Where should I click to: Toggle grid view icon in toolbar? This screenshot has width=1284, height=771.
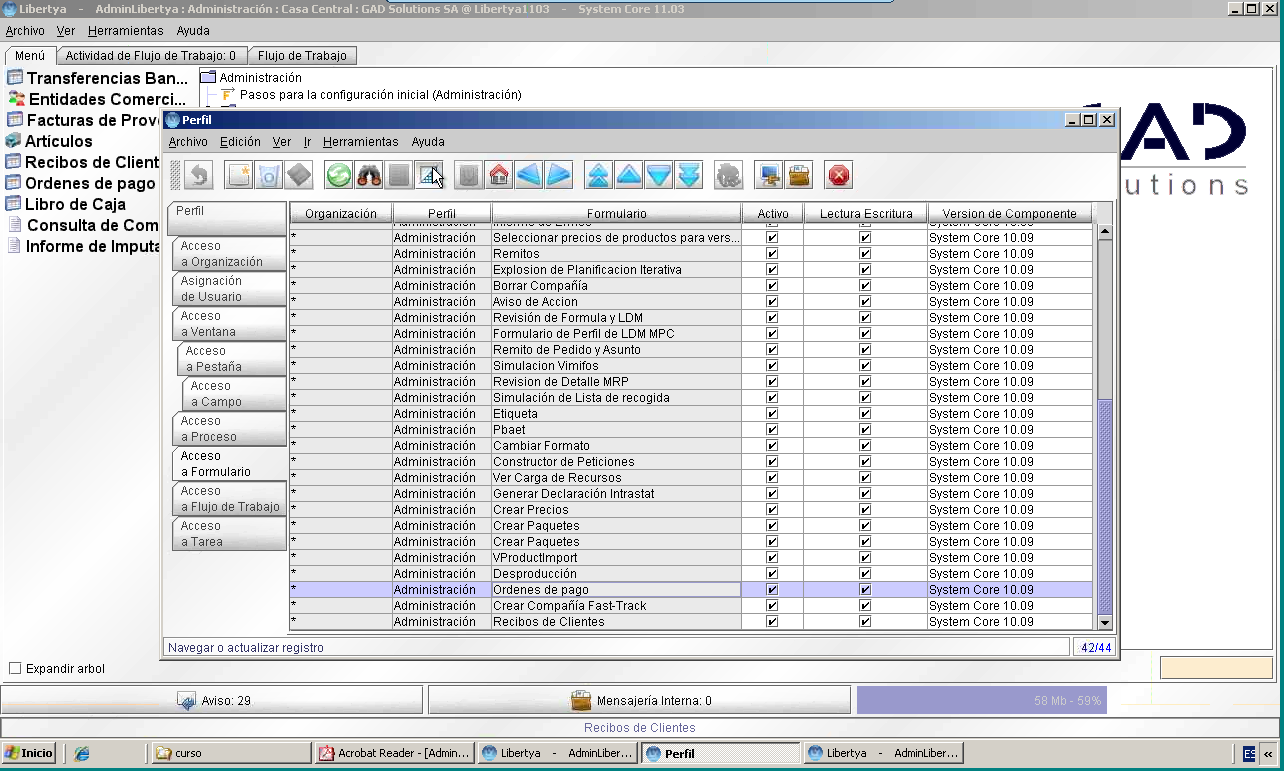click(x=429, y=176)
